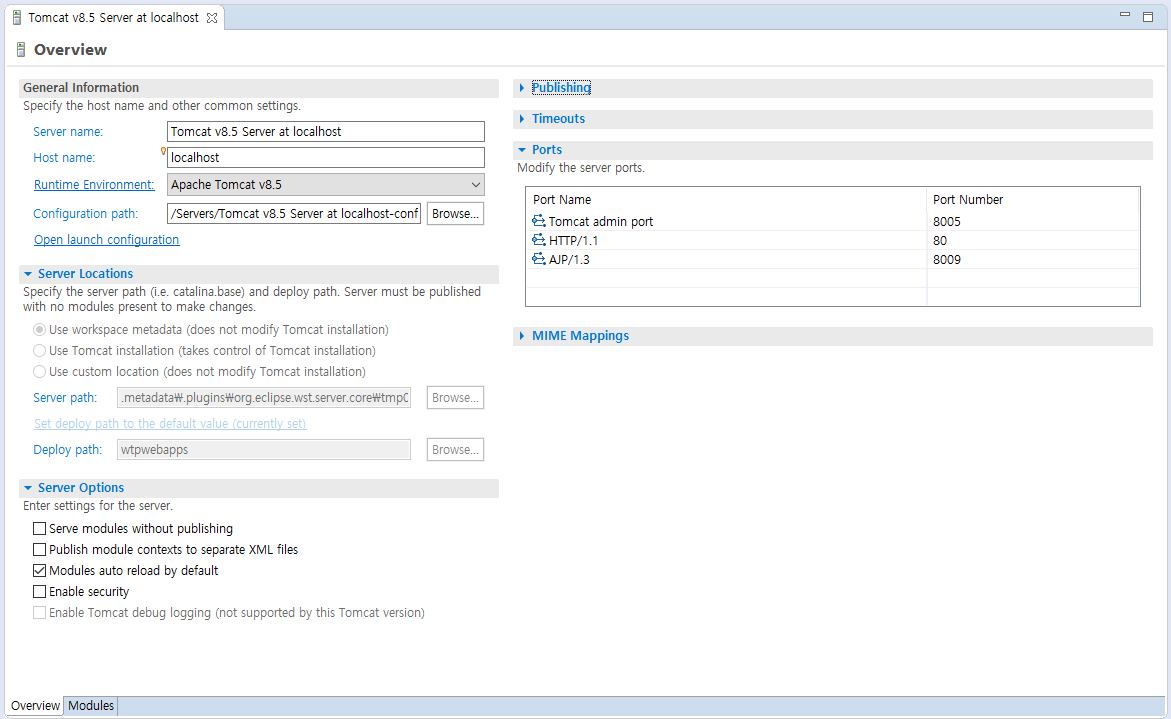Click the server icon next to Overview heading

[x=21, y=50]
